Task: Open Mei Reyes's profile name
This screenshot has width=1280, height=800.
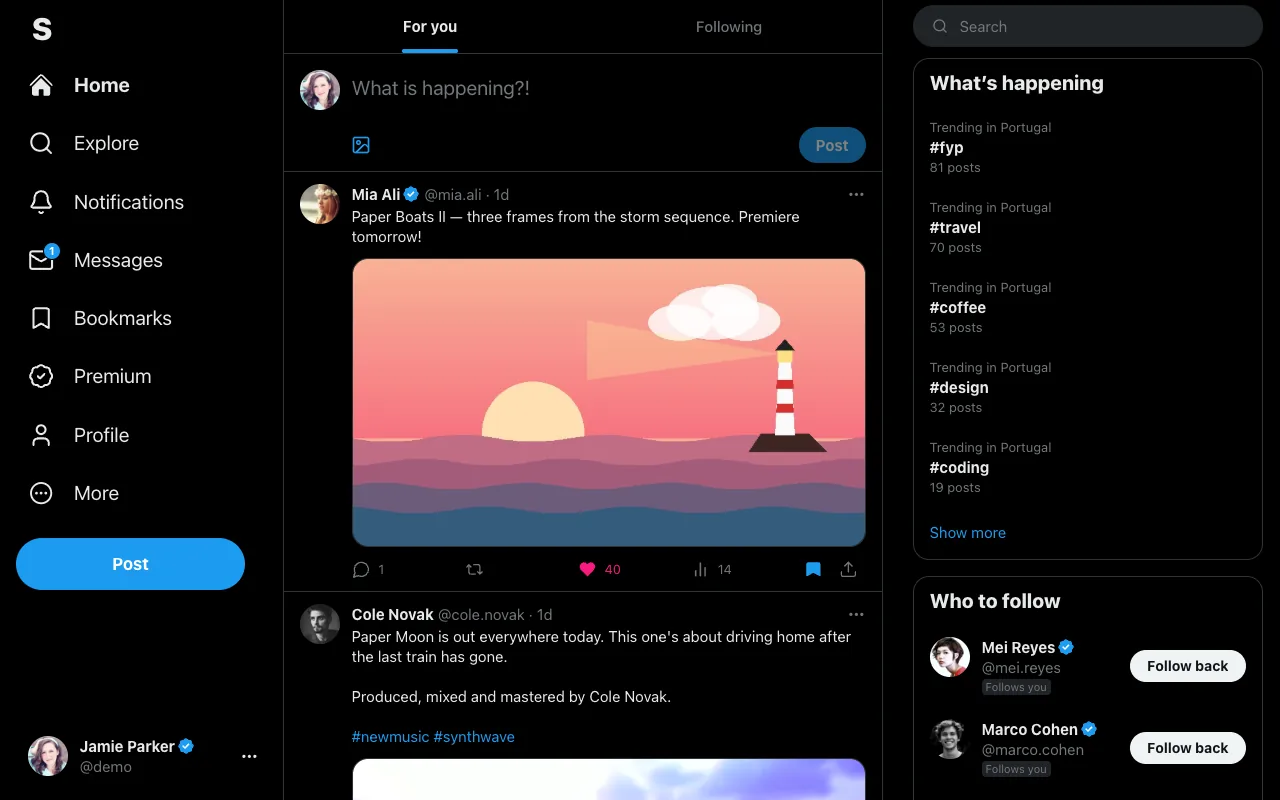Action: (1018, 648)
